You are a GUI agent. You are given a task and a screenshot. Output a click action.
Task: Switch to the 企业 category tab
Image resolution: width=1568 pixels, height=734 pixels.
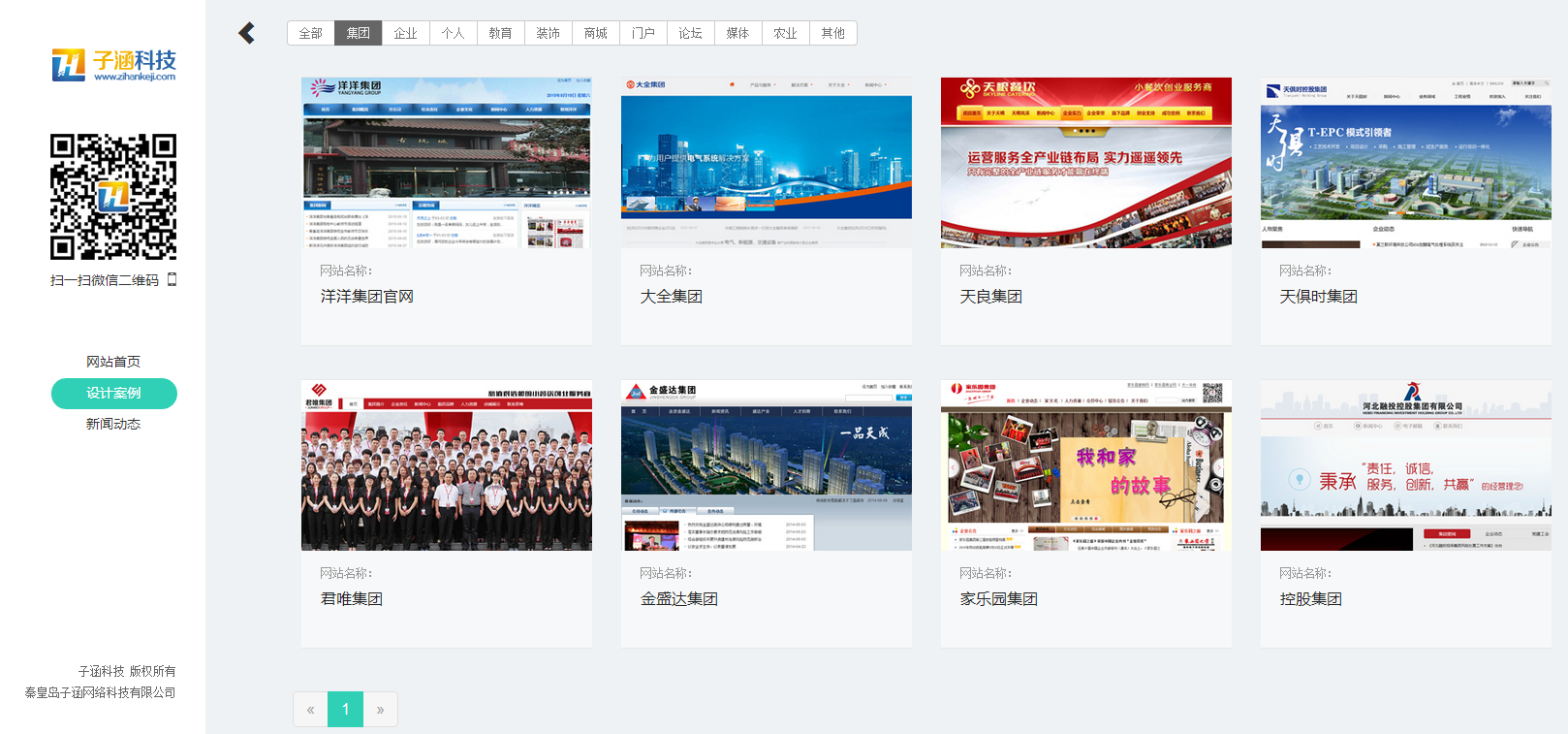point(405,33)
